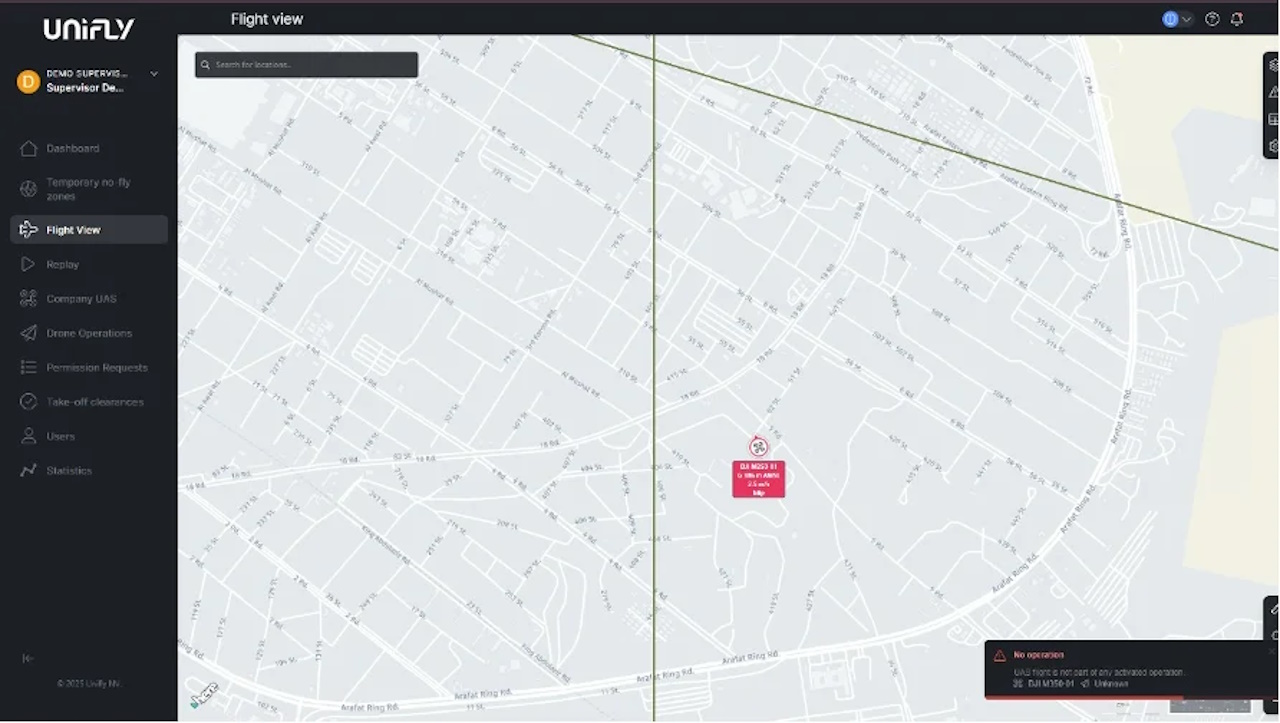Open the map layers panel icon
Image resolution: width=1280 pixels, height=723 pixels.
coord(1273,65)
